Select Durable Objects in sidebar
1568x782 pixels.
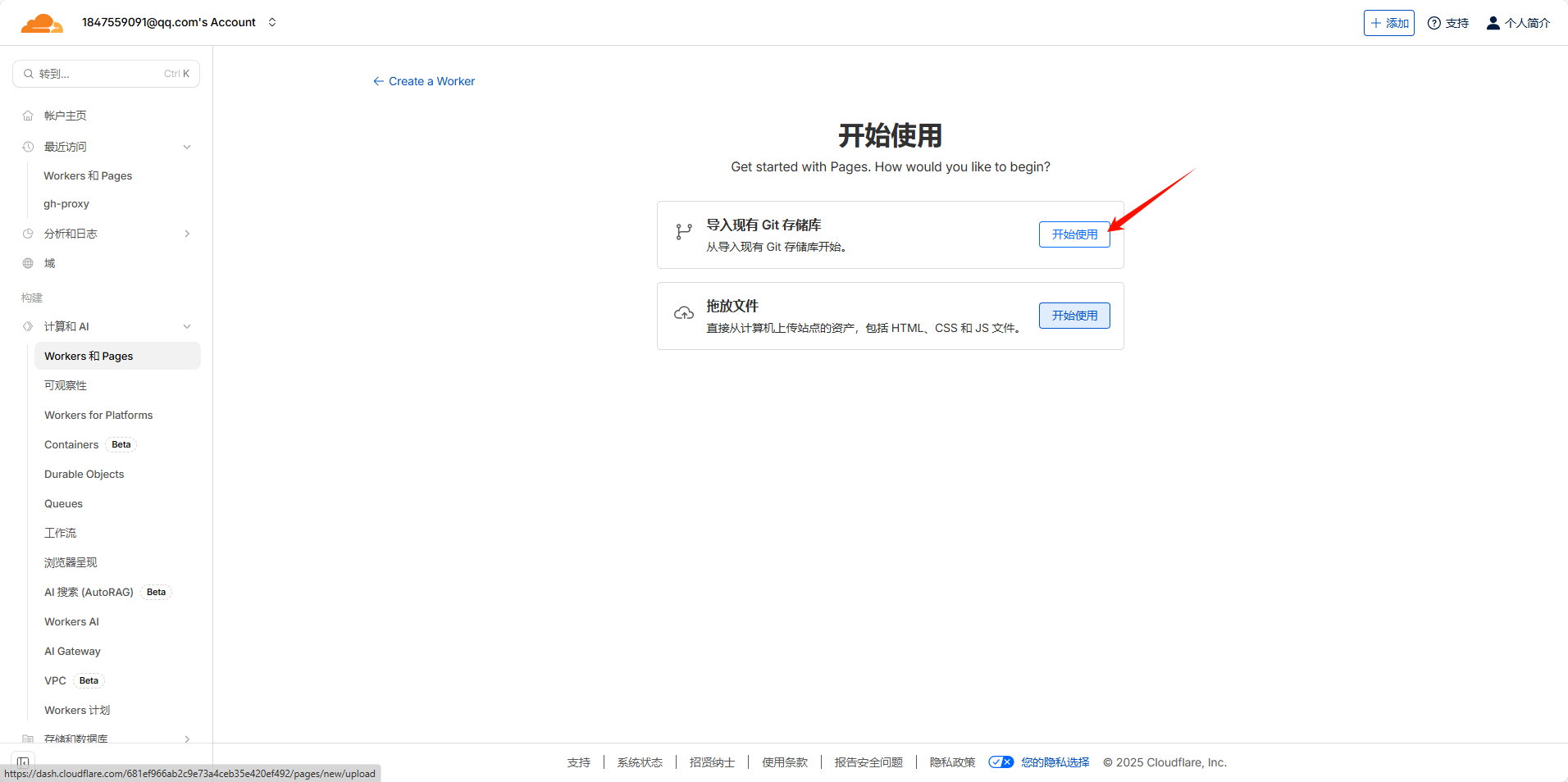(x=84, y=474)
